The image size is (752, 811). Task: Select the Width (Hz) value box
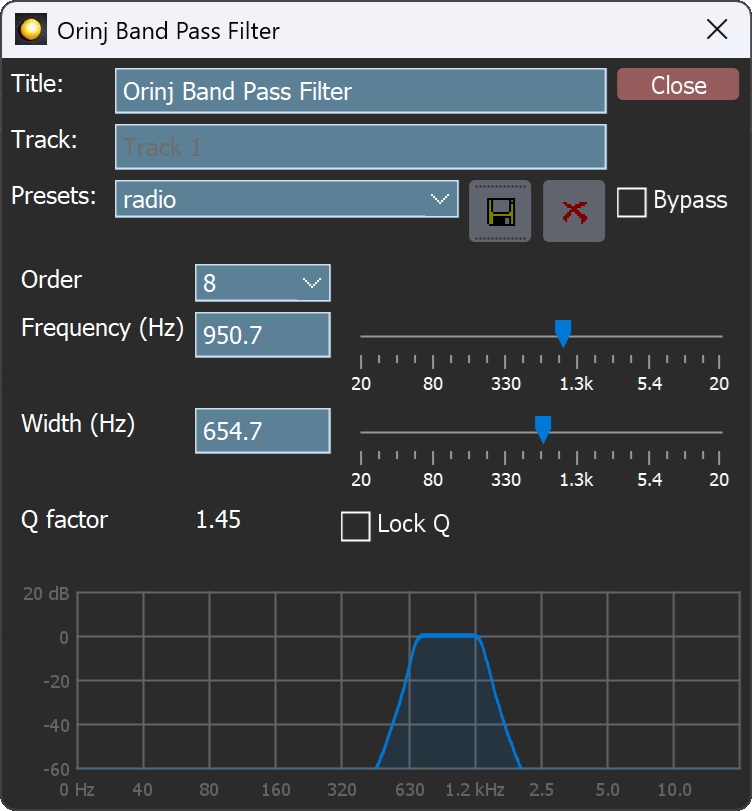click(x=262, y=431)
